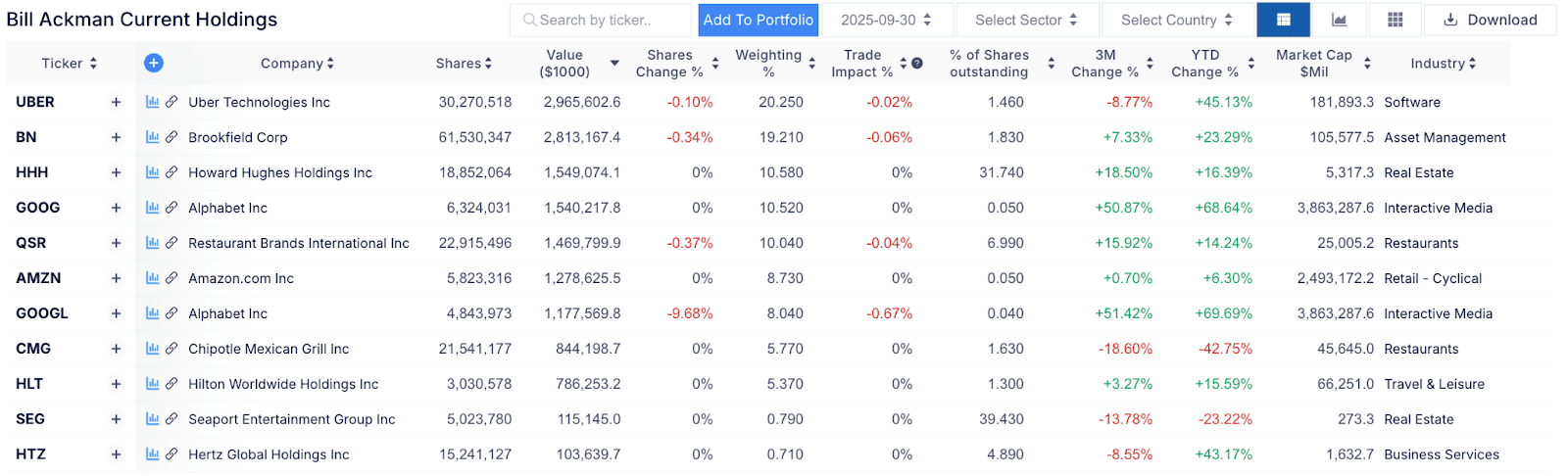Open the chart icon for Uber Technologies
Screen dimensions: 1568x476
coord(152,102)
